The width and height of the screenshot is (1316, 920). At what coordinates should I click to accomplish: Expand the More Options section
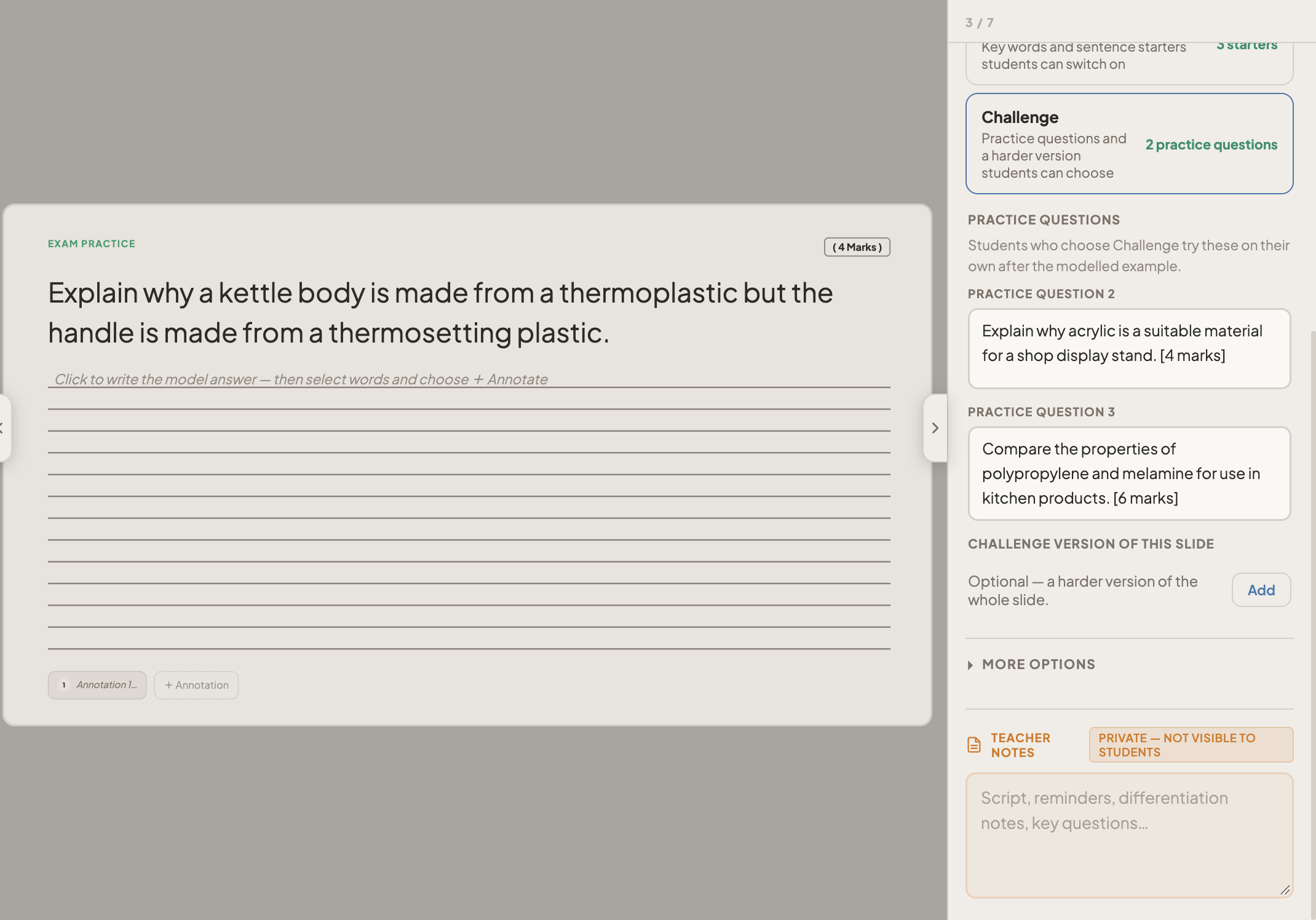1032,664
